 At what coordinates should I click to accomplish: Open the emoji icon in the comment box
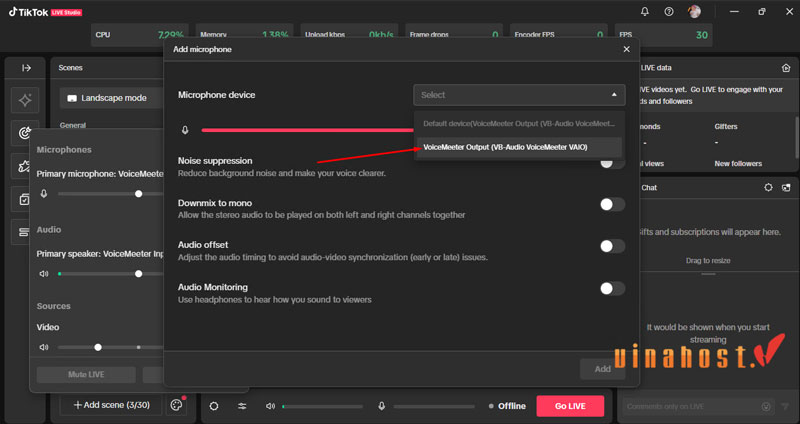pos(766,407)
